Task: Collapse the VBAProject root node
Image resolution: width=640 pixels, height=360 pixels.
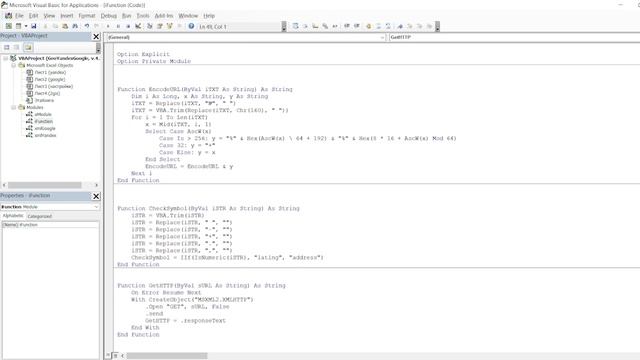Action: click(x=6, y=58)
